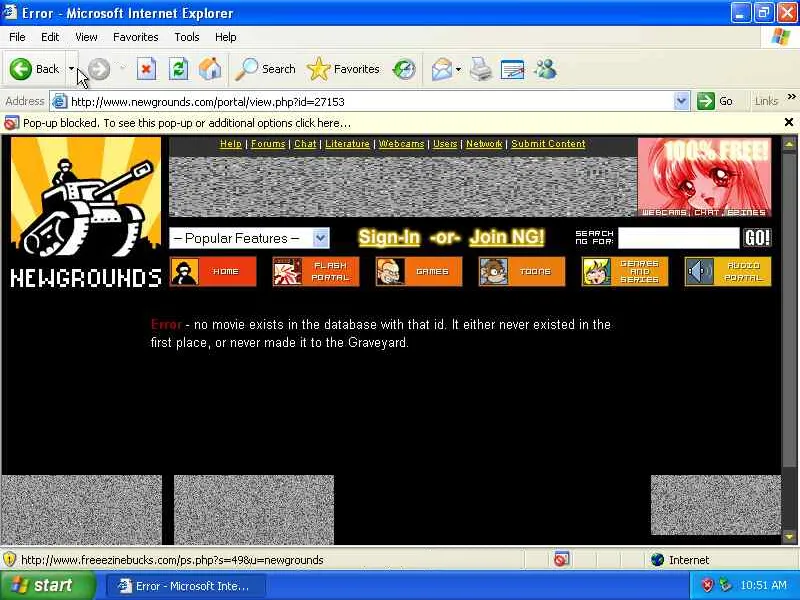This screenshot has height=600, width=800.
Task: Open the Games navigation button
Action: [419, 271]
